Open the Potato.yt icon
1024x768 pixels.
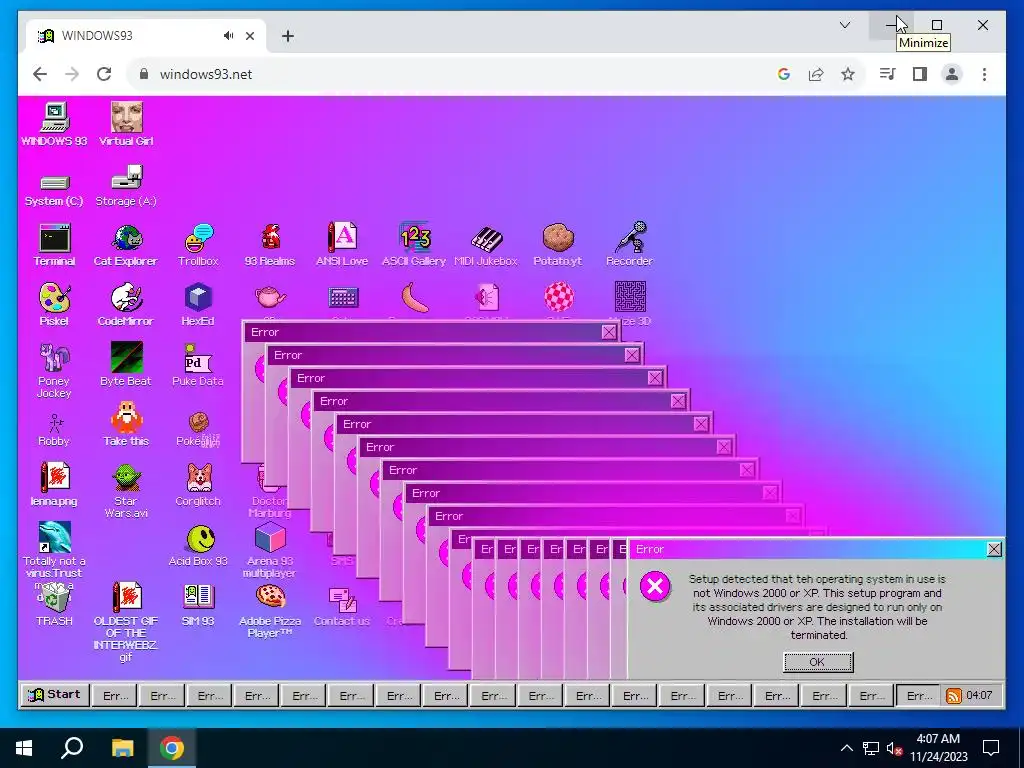click(558, 246)
